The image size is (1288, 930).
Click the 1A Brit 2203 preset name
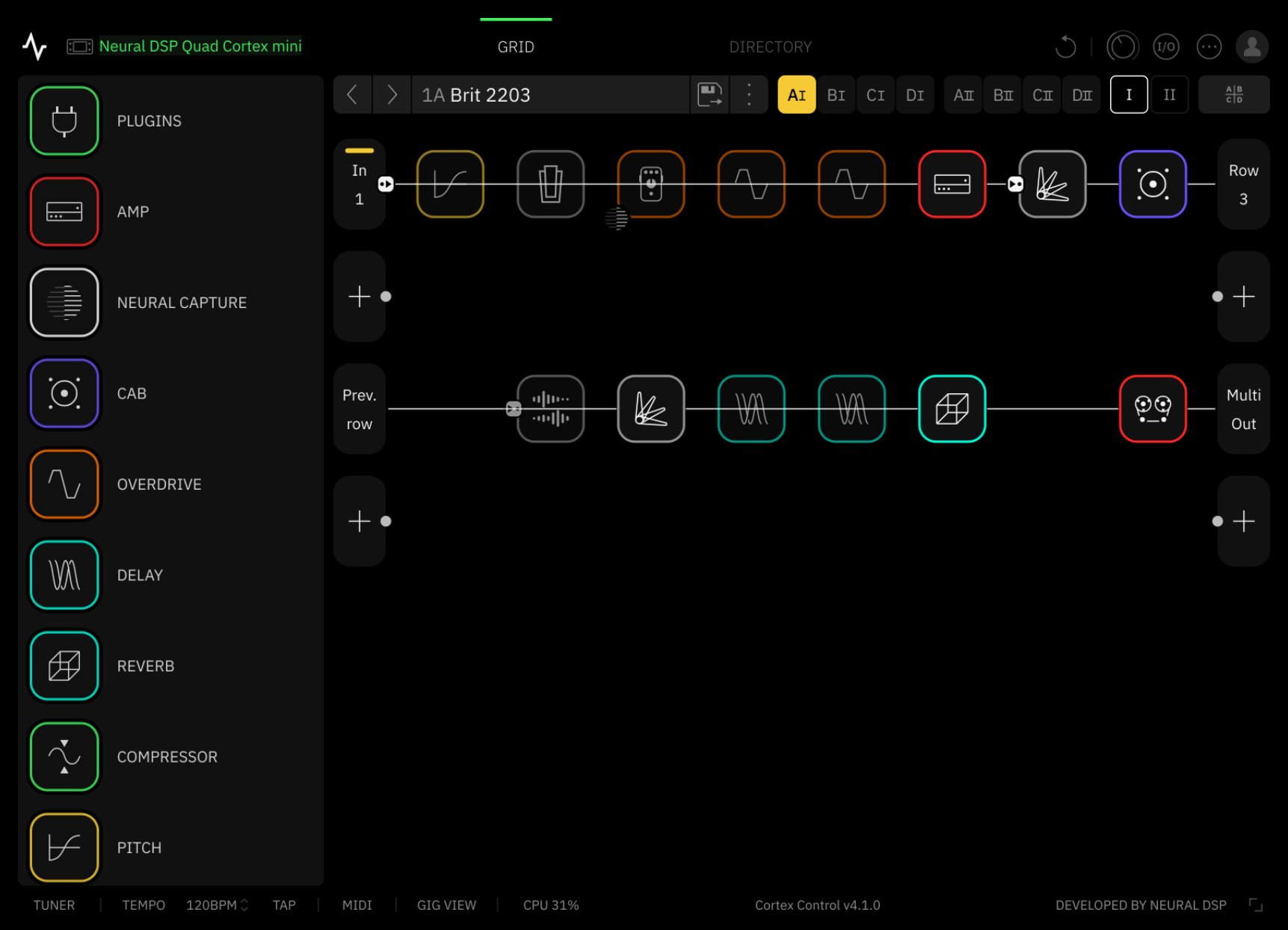coord(550,95)
